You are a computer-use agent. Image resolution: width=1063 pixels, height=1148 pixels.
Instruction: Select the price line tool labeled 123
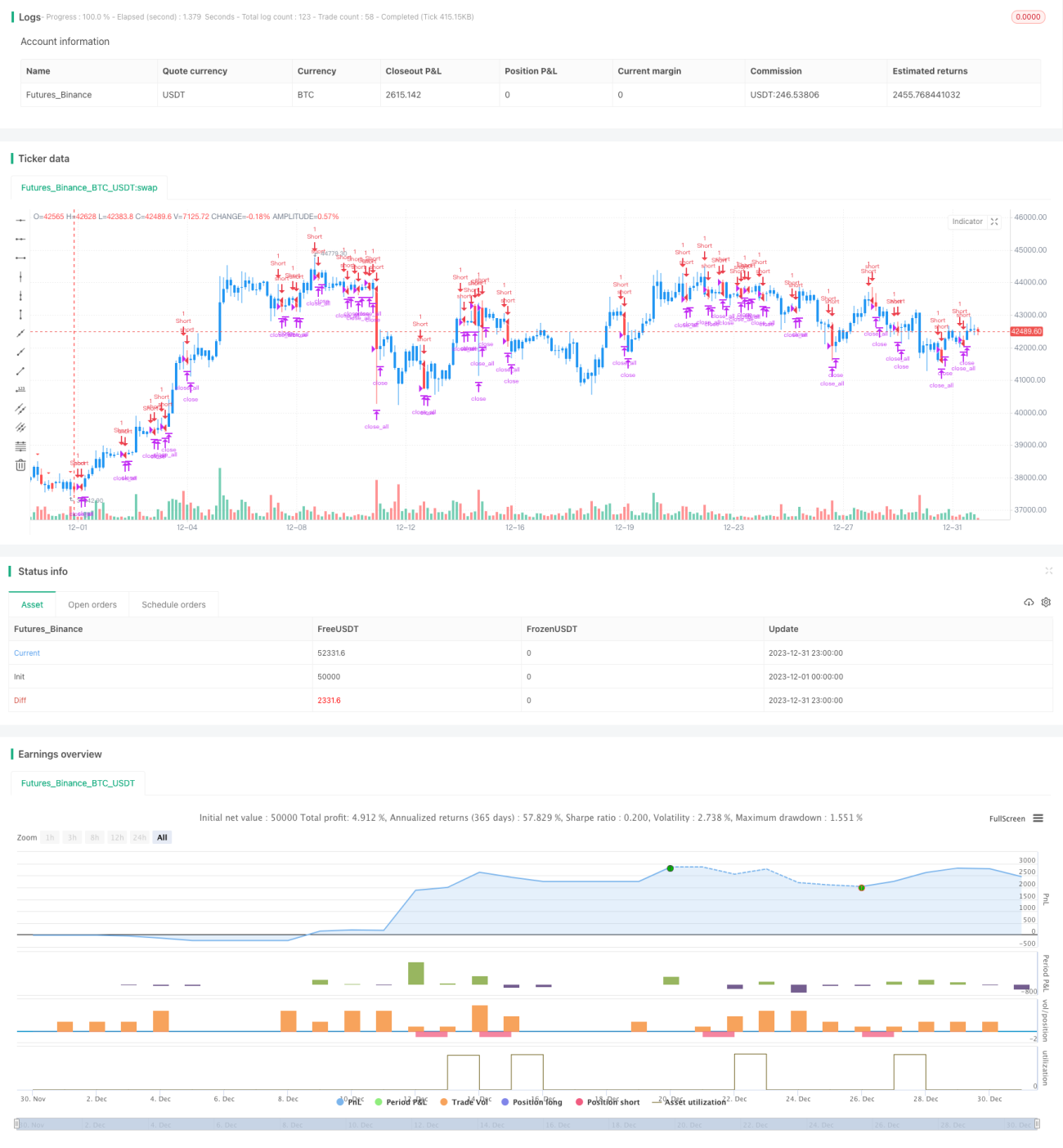(20, 389)
